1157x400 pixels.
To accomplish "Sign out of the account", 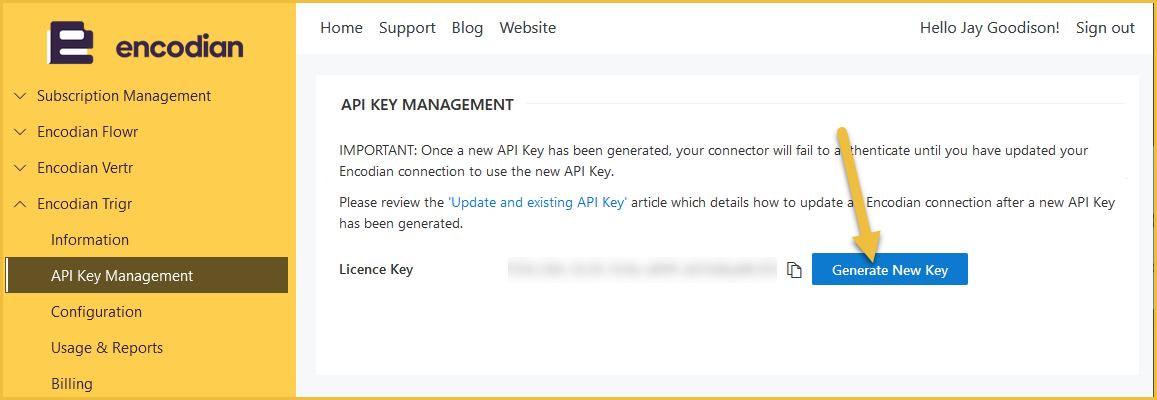I will (x=1105, y=27).
